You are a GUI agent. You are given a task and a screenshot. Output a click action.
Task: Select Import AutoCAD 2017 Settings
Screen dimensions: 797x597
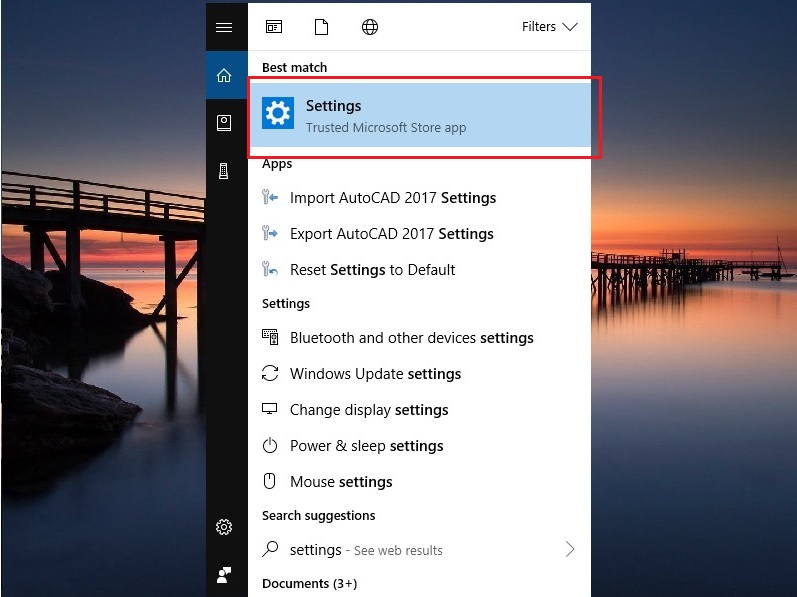point(393,198)
